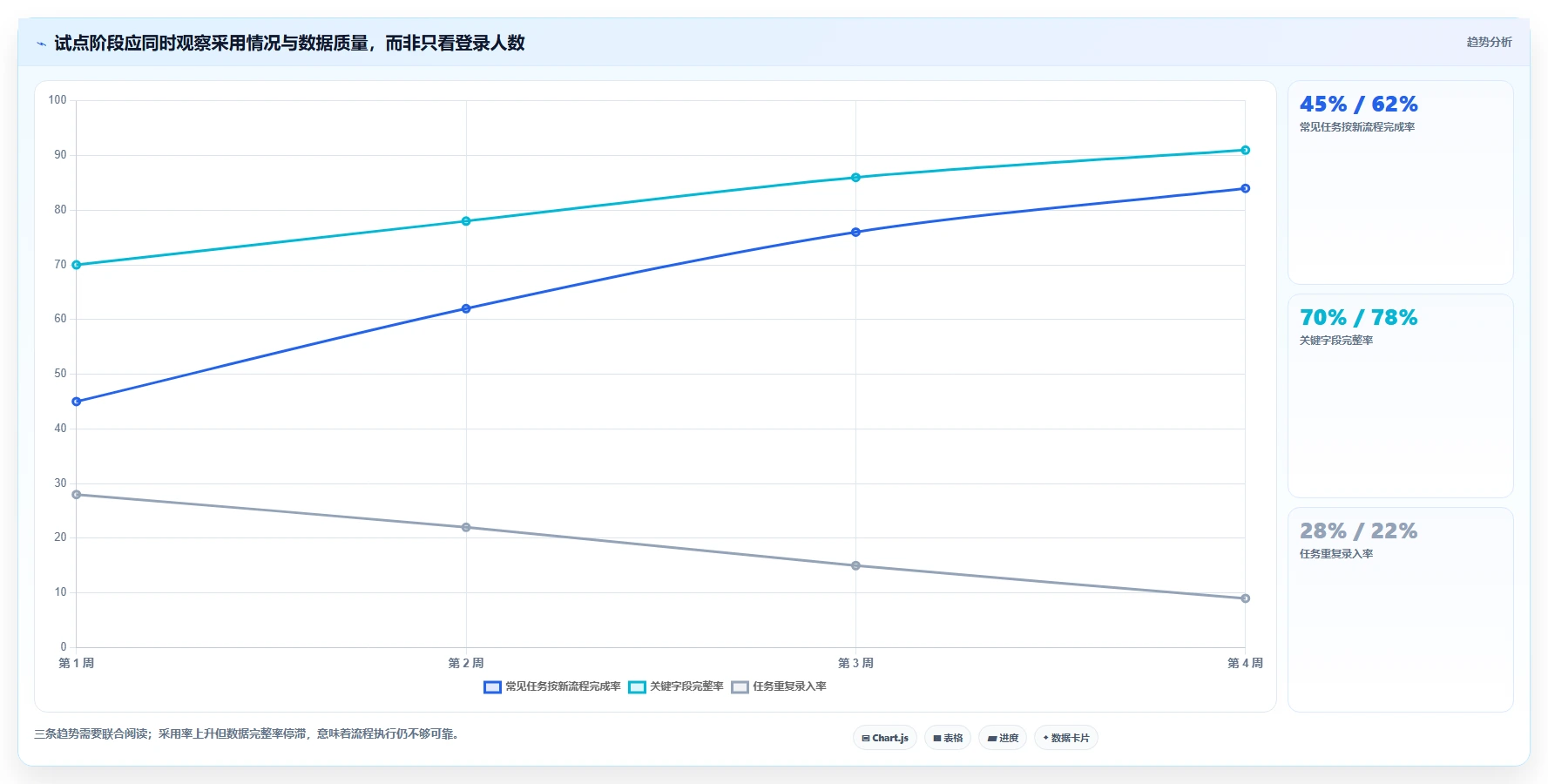Viewport: 1548px width, 784px height.
Task: Click the 45% / 62% KPI value
Action: tap(1358, 105)
